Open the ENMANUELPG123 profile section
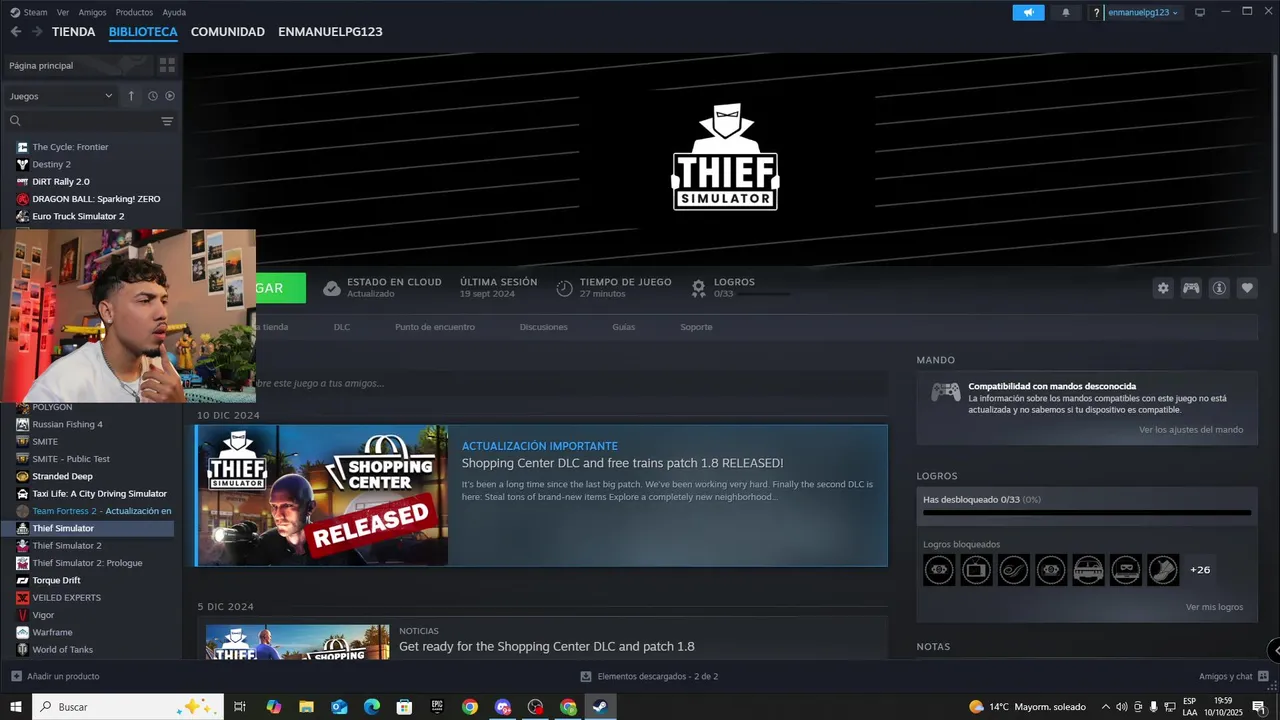Screen dimensions: 1280x720 coord(330,32)
